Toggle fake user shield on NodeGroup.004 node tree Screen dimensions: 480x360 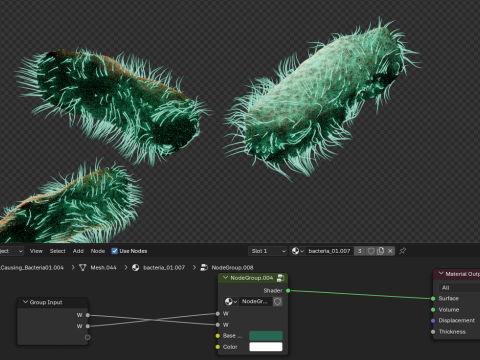(278, 302)
